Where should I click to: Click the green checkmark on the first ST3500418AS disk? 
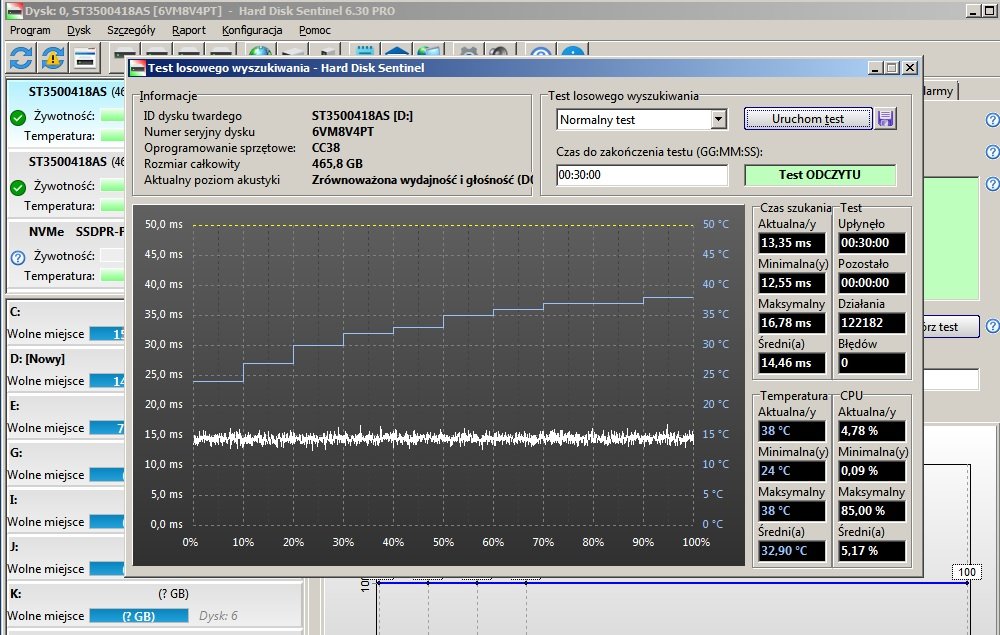pyautogui.click(x=17, y=118)
